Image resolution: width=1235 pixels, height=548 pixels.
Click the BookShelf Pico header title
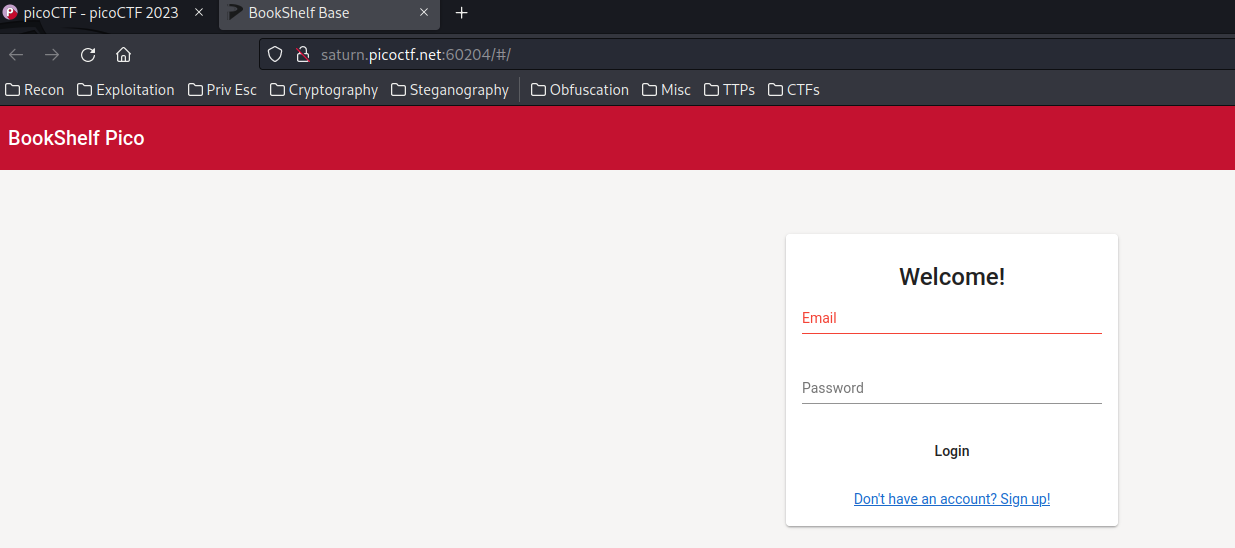point(76,138)
